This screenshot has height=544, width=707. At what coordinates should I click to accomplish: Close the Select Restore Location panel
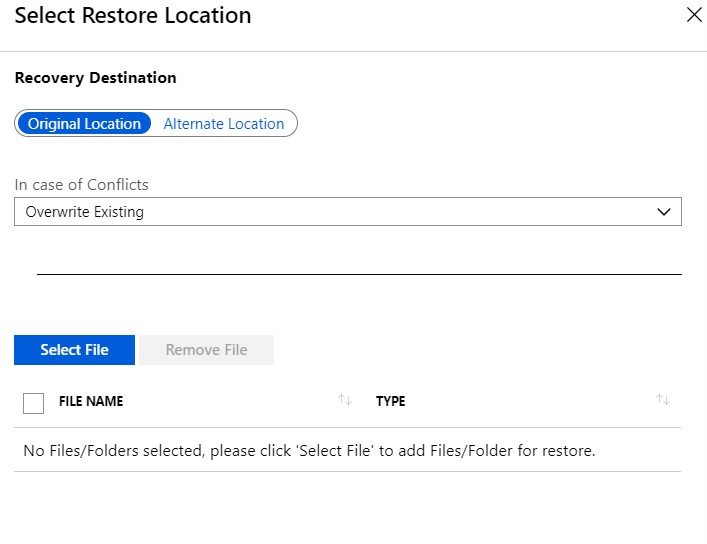(x=694, y=14)
